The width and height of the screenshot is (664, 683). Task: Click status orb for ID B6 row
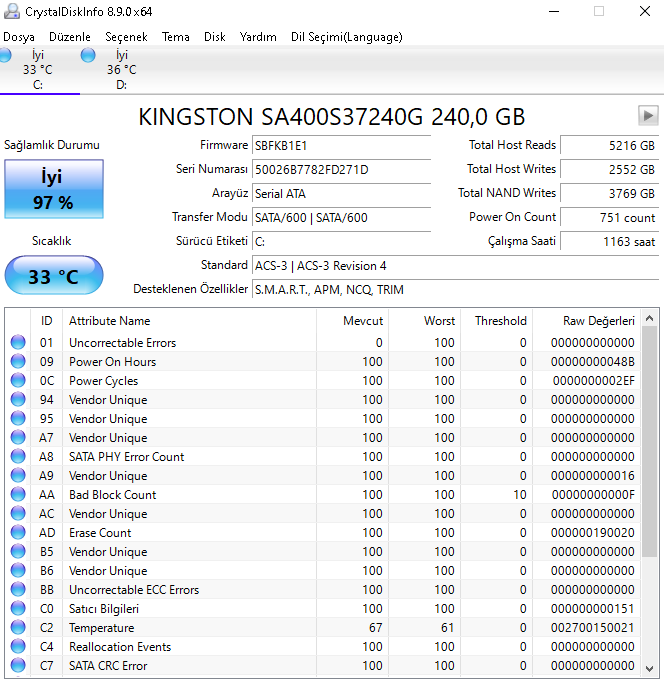(x=18, y=570)
